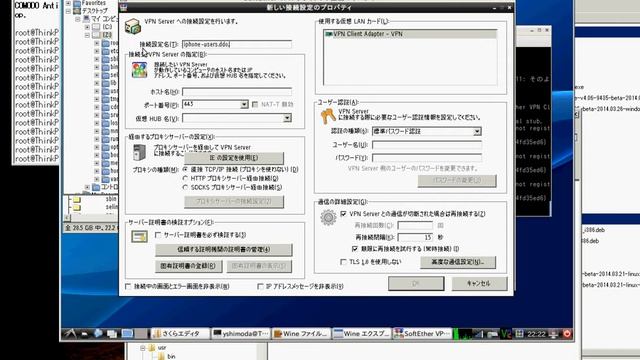Open the port number 443 dropdown
Screen dimensions: 640x360
pos(244,104)
